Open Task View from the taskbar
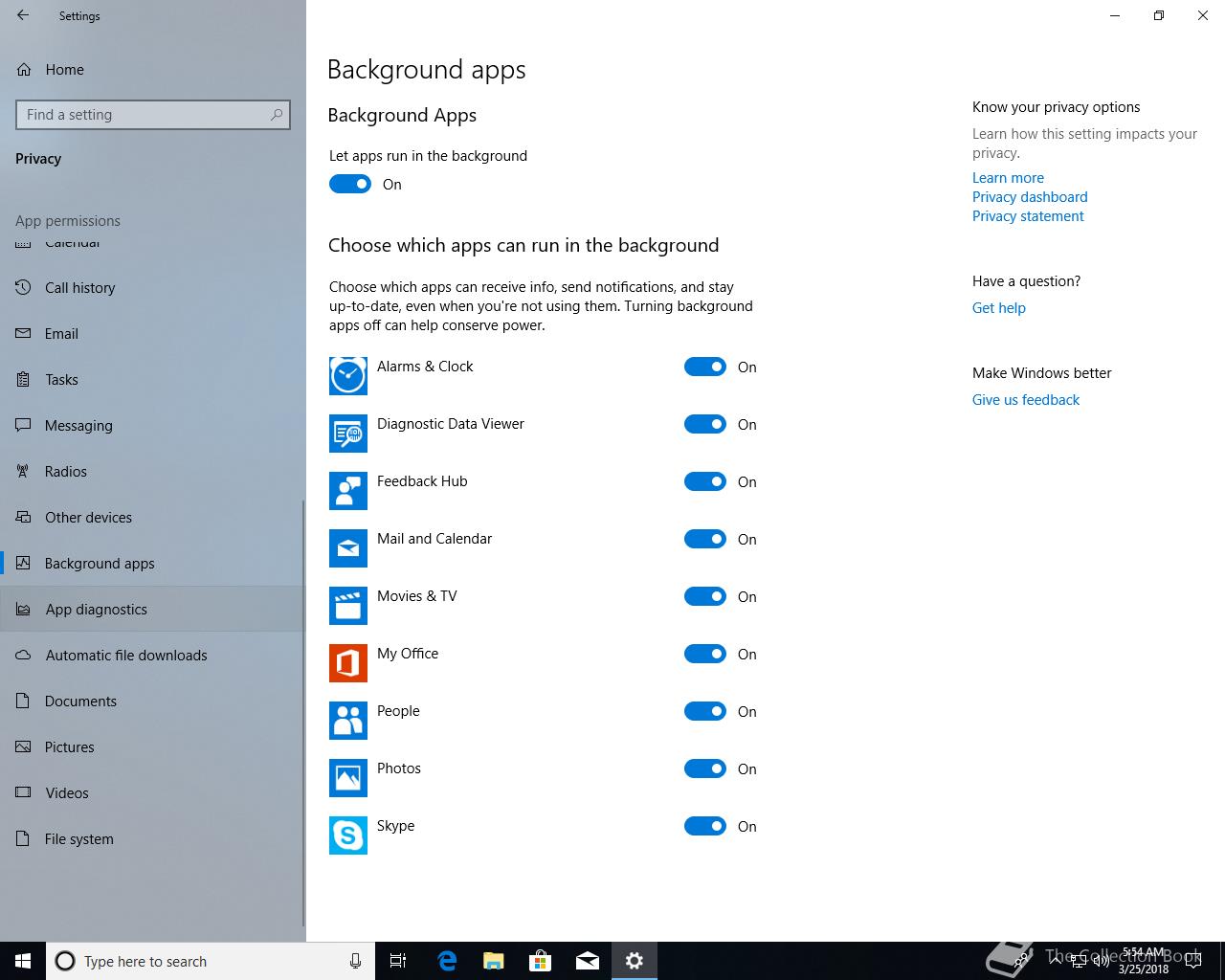 click(398, 961)
